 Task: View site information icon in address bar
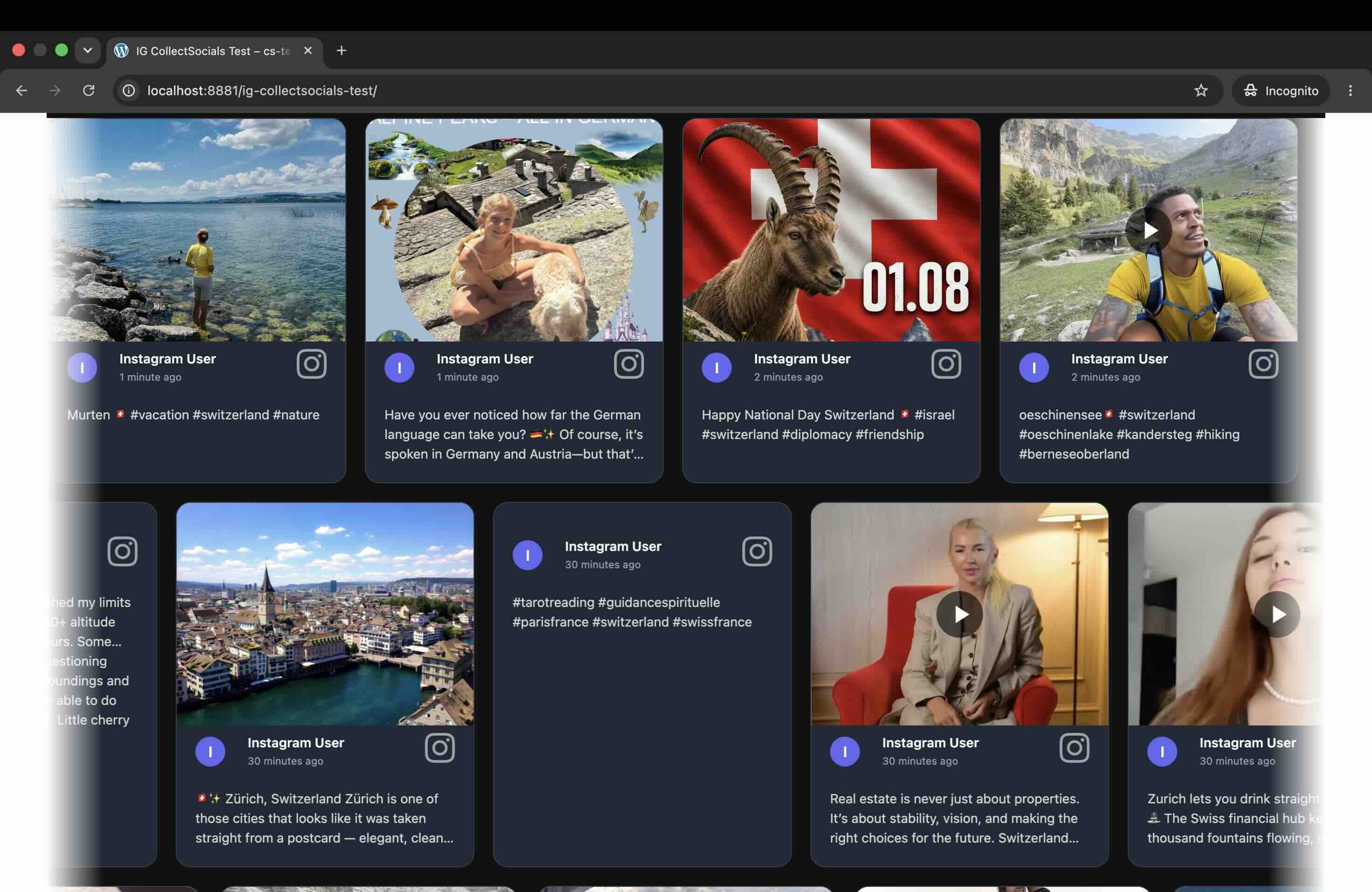[x=129, y=91]
